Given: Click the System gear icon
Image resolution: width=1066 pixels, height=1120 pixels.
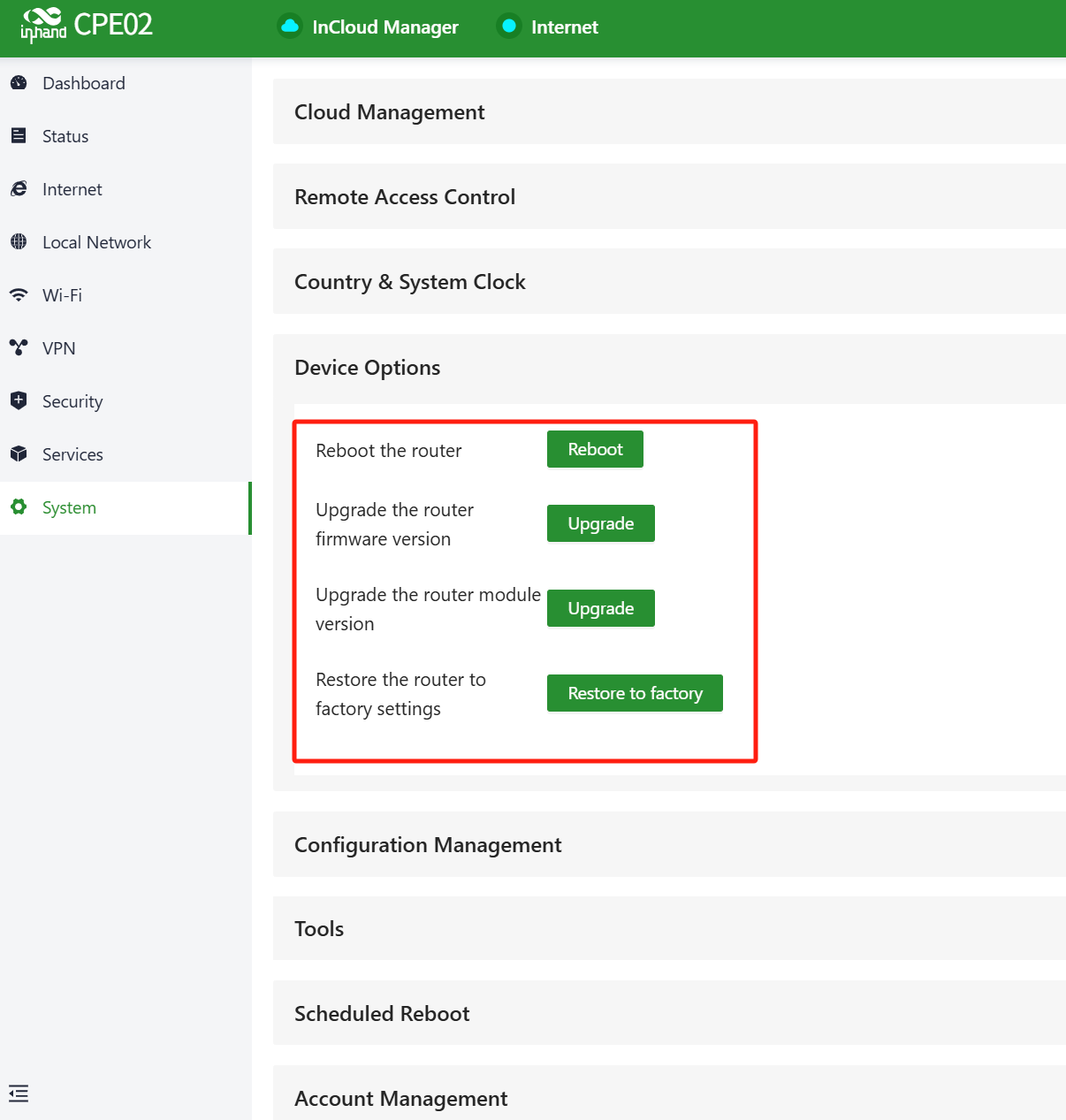Looking at the screenshot, I should 19,507.
